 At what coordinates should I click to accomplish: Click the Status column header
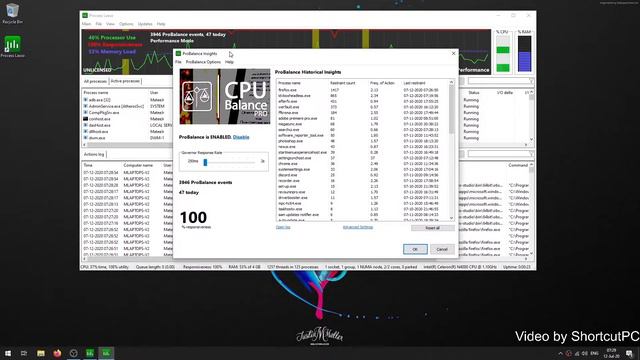pos(473,93)
